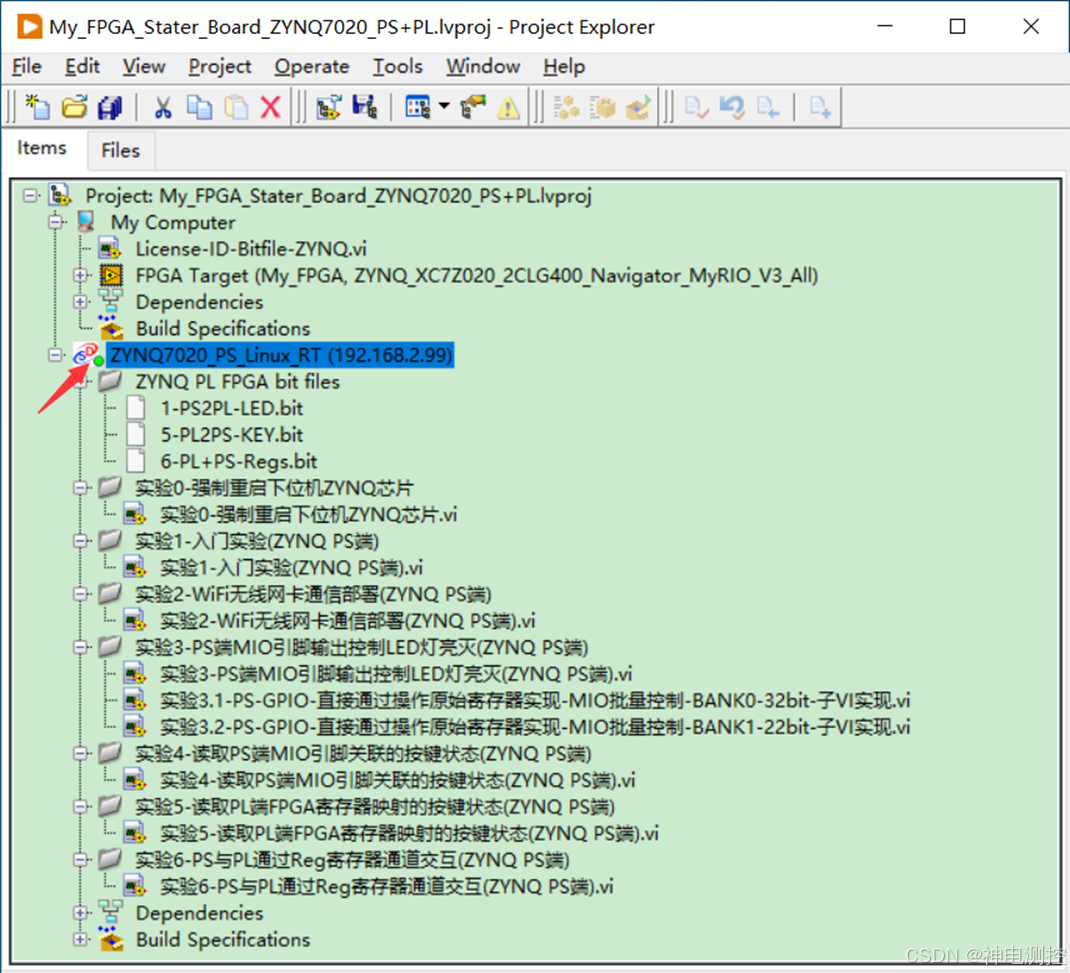This screenshot has height=973, width=1070.
Task: Select 实验1-入门实验(ZYNQ PS端).vi
Action: 291,567
